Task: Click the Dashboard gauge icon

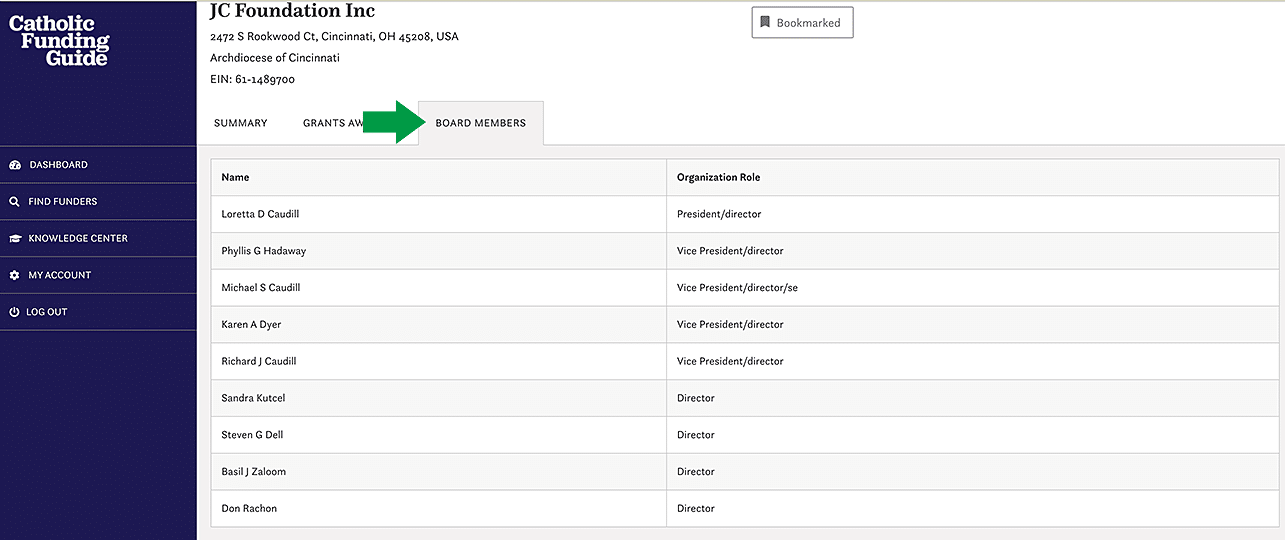Action: tap(15, 165)
